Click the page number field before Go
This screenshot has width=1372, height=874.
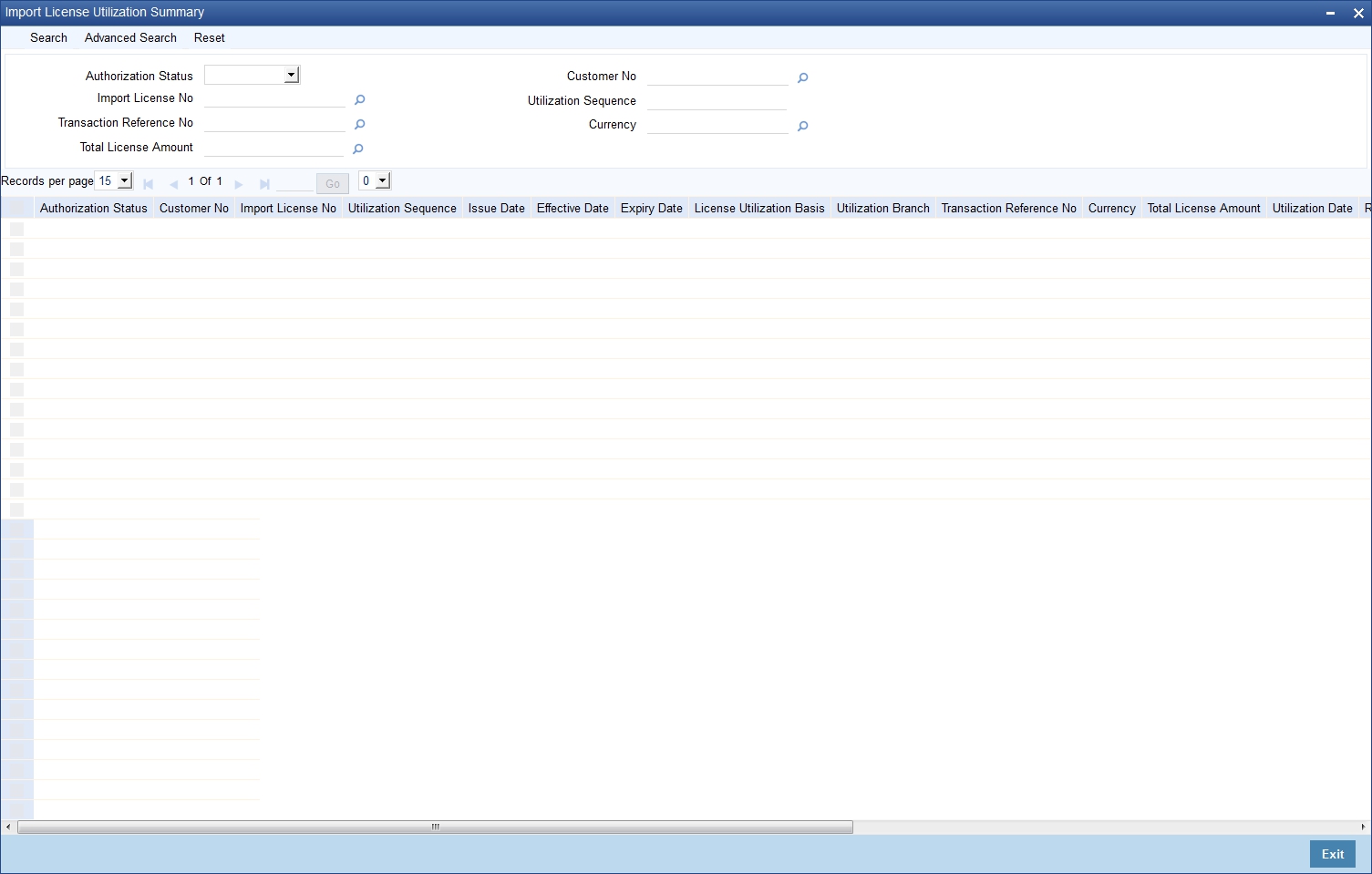click(x=294, y=182)
